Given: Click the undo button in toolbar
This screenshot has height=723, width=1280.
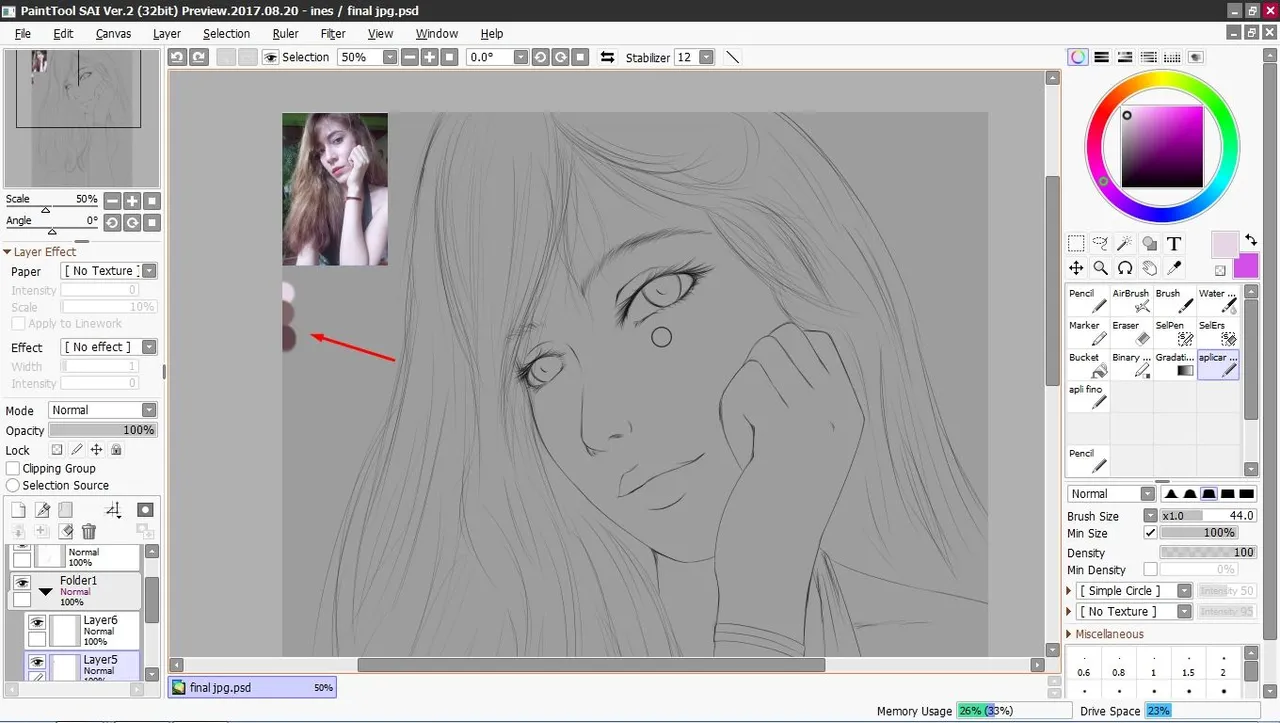Looking at the screenshot, I should point(177,58).
